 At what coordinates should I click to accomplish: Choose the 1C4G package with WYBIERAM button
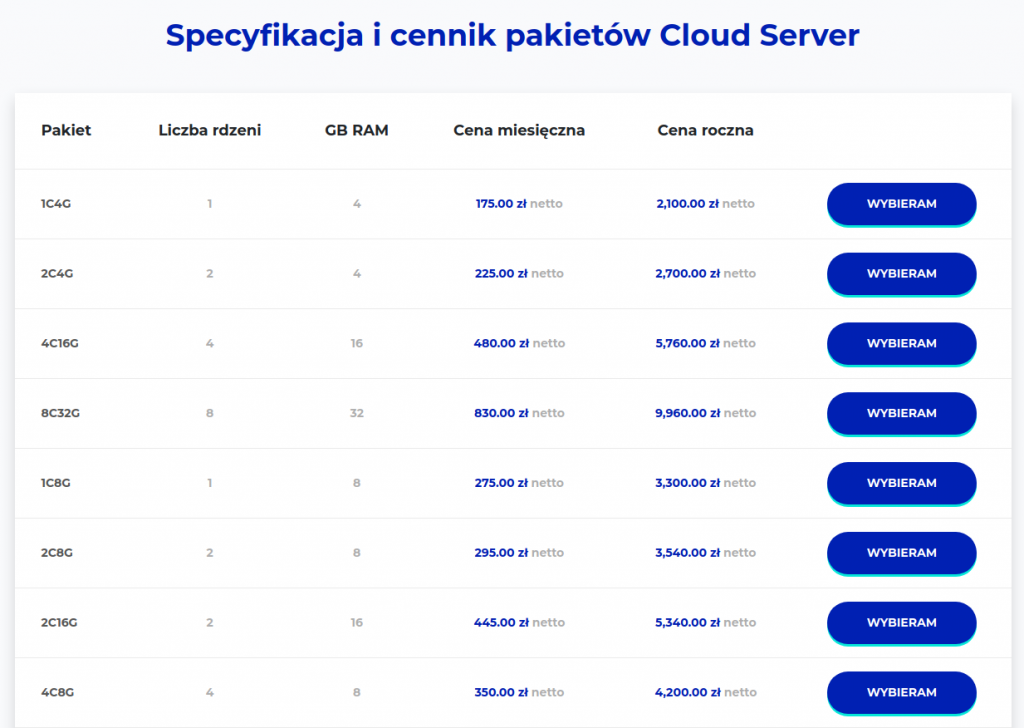click(x=901, y=204)
